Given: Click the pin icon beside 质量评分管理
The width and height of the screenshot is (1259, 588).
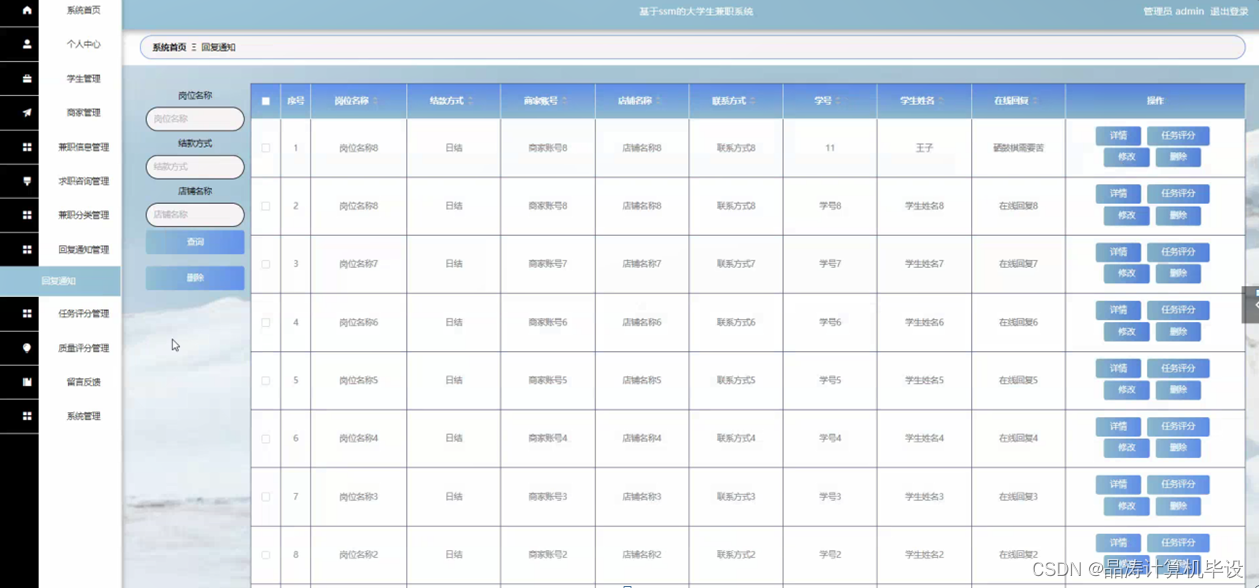Looking at the screenshot, I should [27, 348].
